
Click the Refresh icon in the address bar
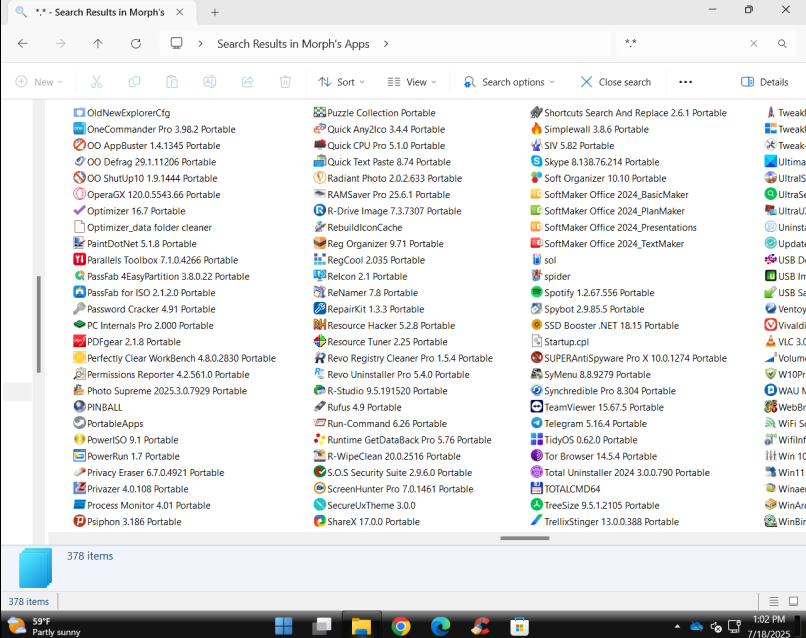[x=136, y=44]
